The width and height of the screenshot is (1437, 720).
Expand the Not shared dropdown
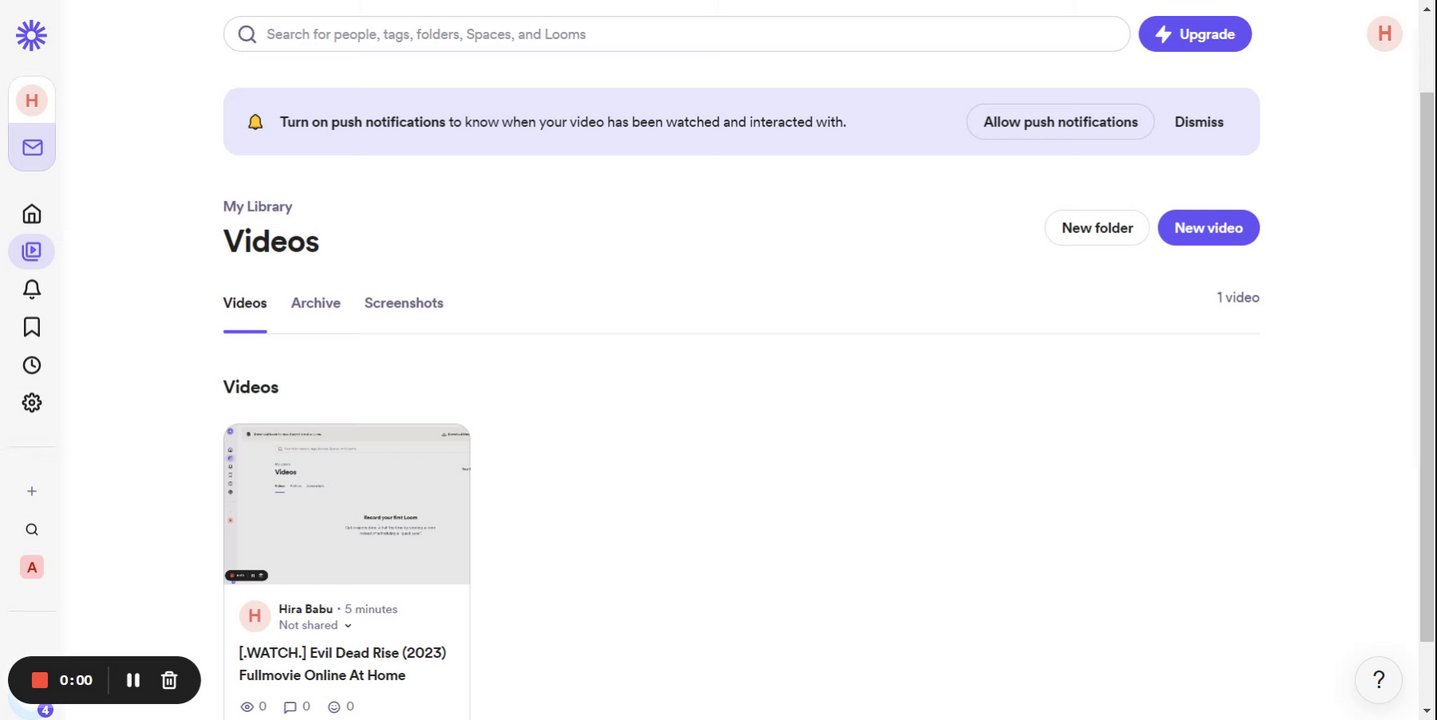click(x=316, y=625)
